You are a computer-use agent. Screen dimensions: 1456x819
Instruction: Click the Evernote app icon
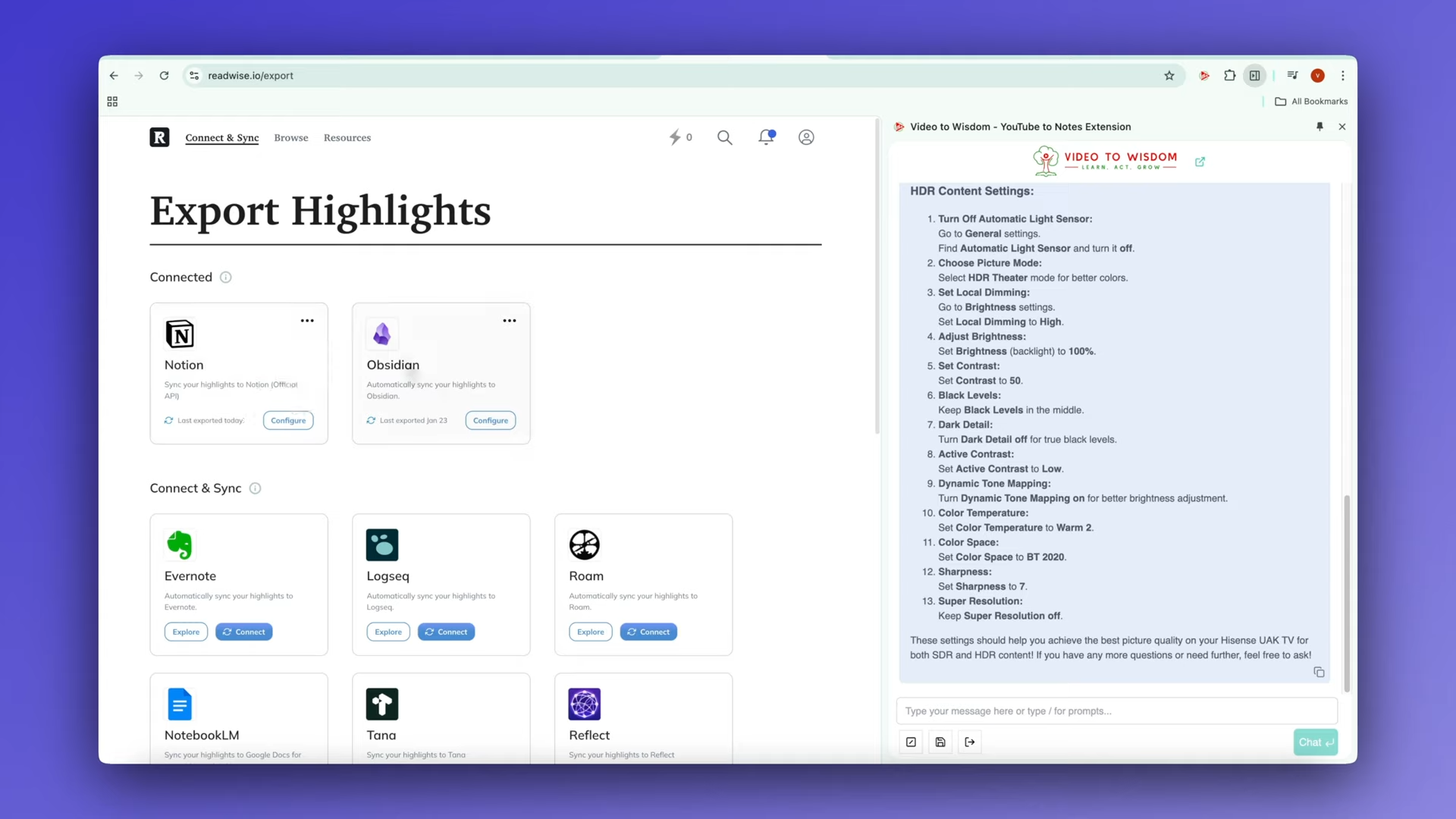[x=180, y=545]
